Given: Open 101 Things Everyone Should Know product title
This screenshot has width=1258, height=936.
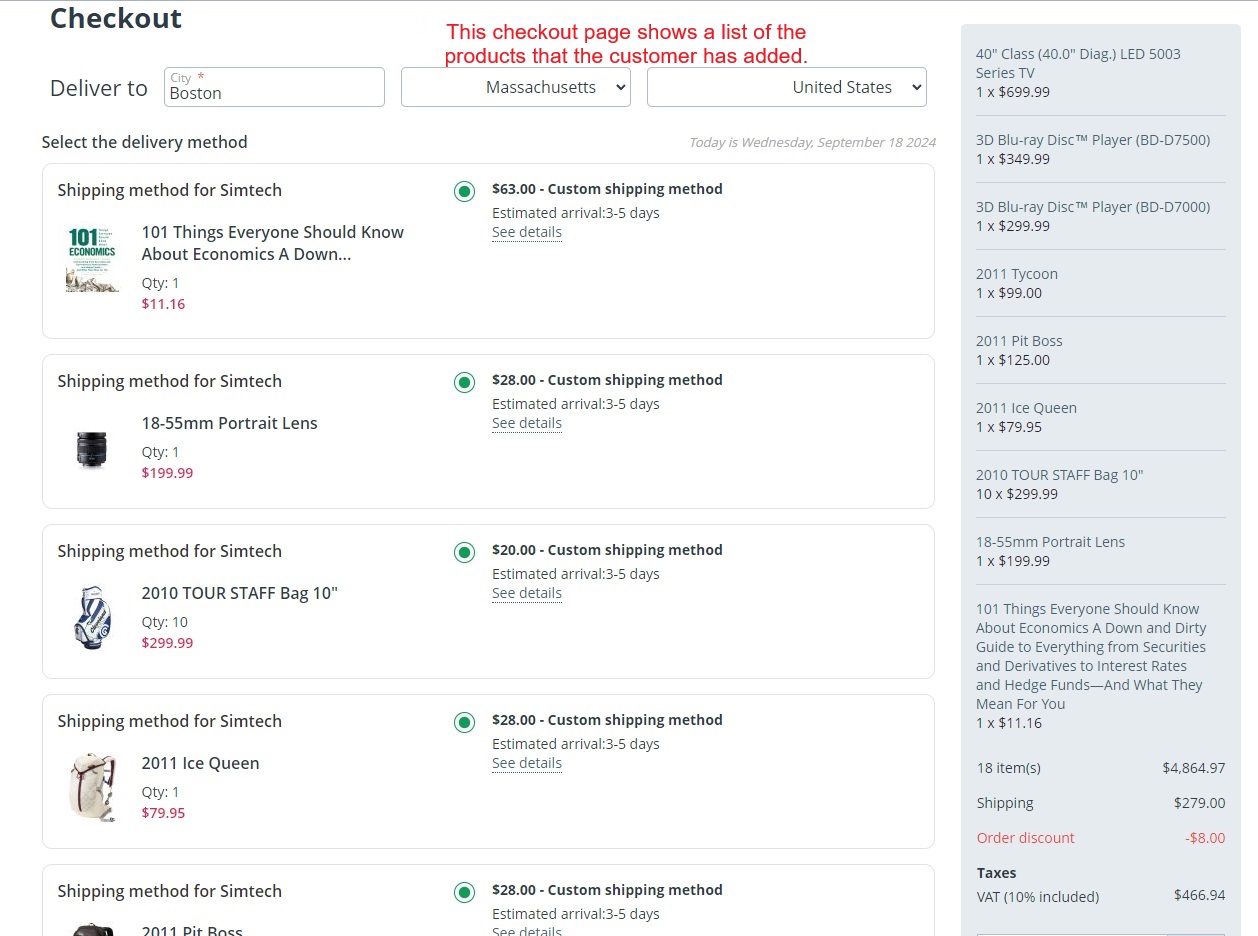Looking at the screenshot, I should [273, 243].
